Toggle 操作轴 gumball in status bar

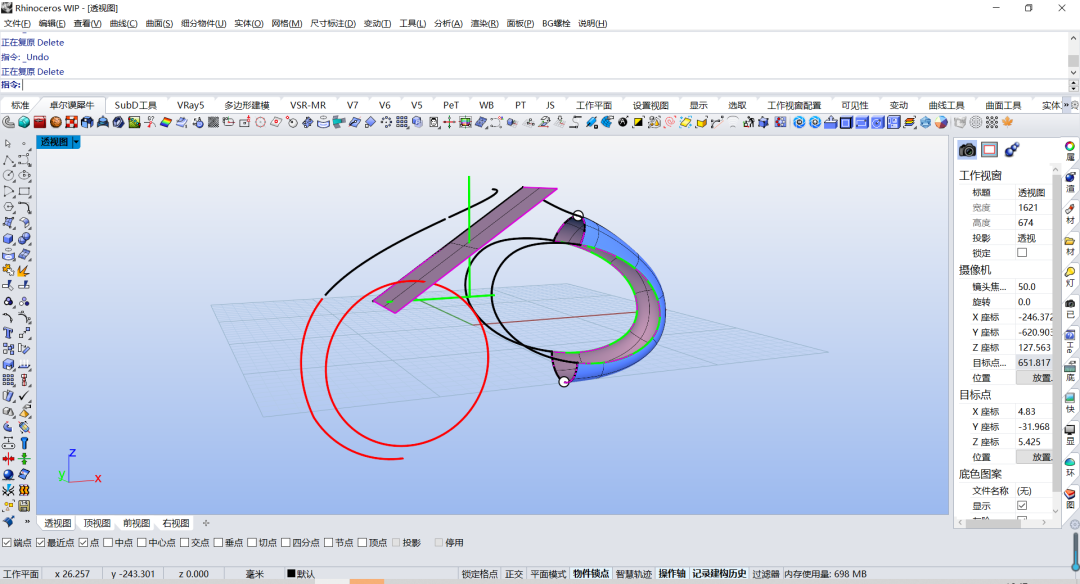coord(672,574)
